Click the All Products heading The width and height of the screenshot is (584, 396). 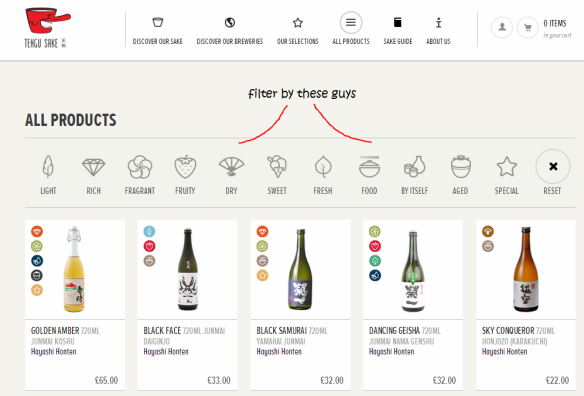(71, 120)
